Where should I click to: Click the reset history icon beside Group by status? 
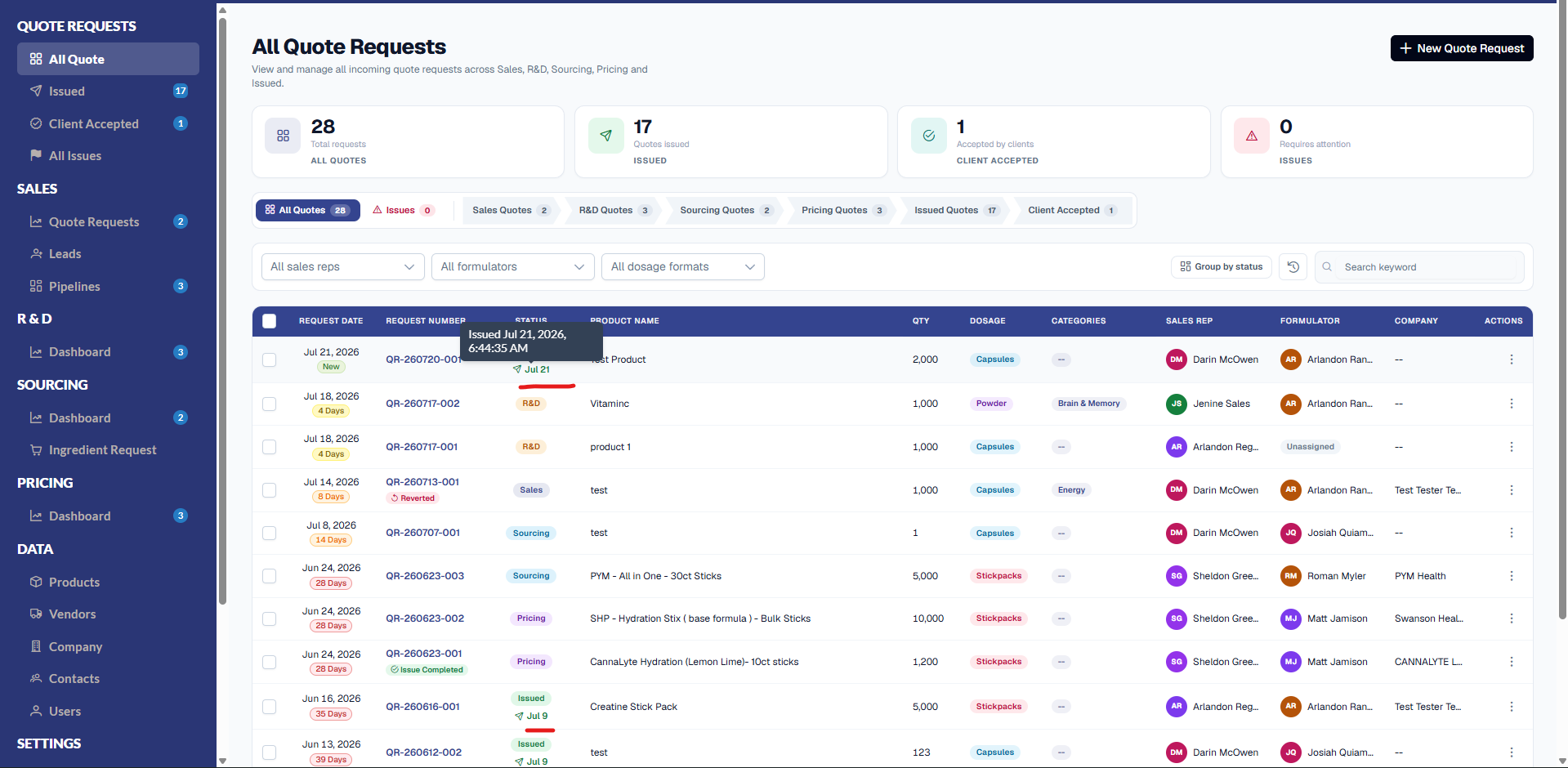1293,267
